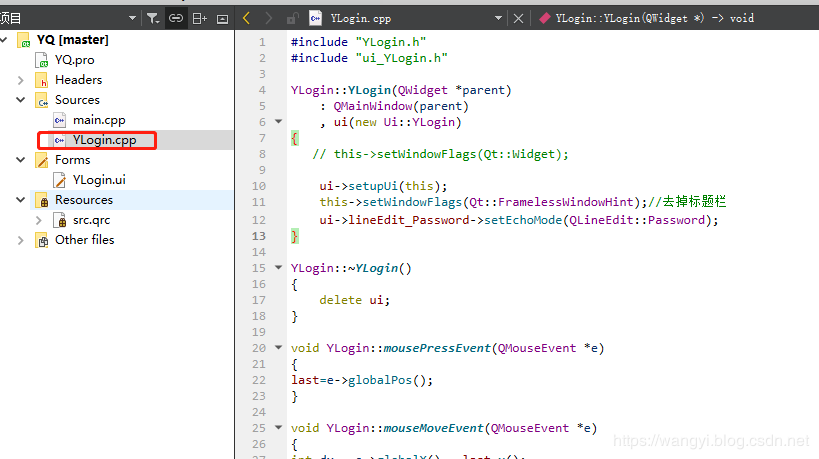Click the YQ.pro file icon
The width and height of the screenshot is (819, 459).
click(42, 60)
